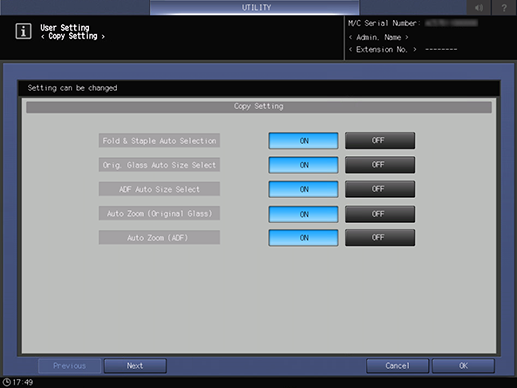The image size is (517, 388).
Task: Enable ADF Auto Size Select with ON
Action: 303,189
